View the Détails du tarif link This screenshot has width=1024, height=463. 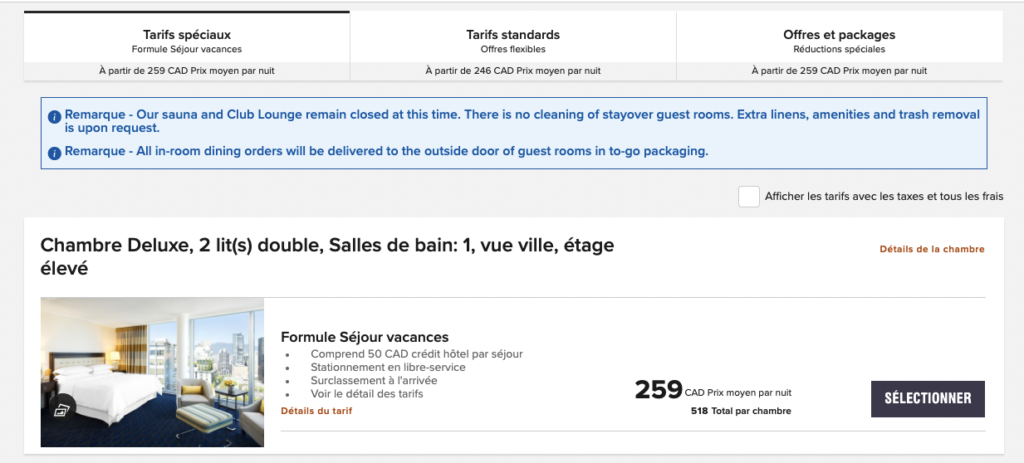coord(316,411)
